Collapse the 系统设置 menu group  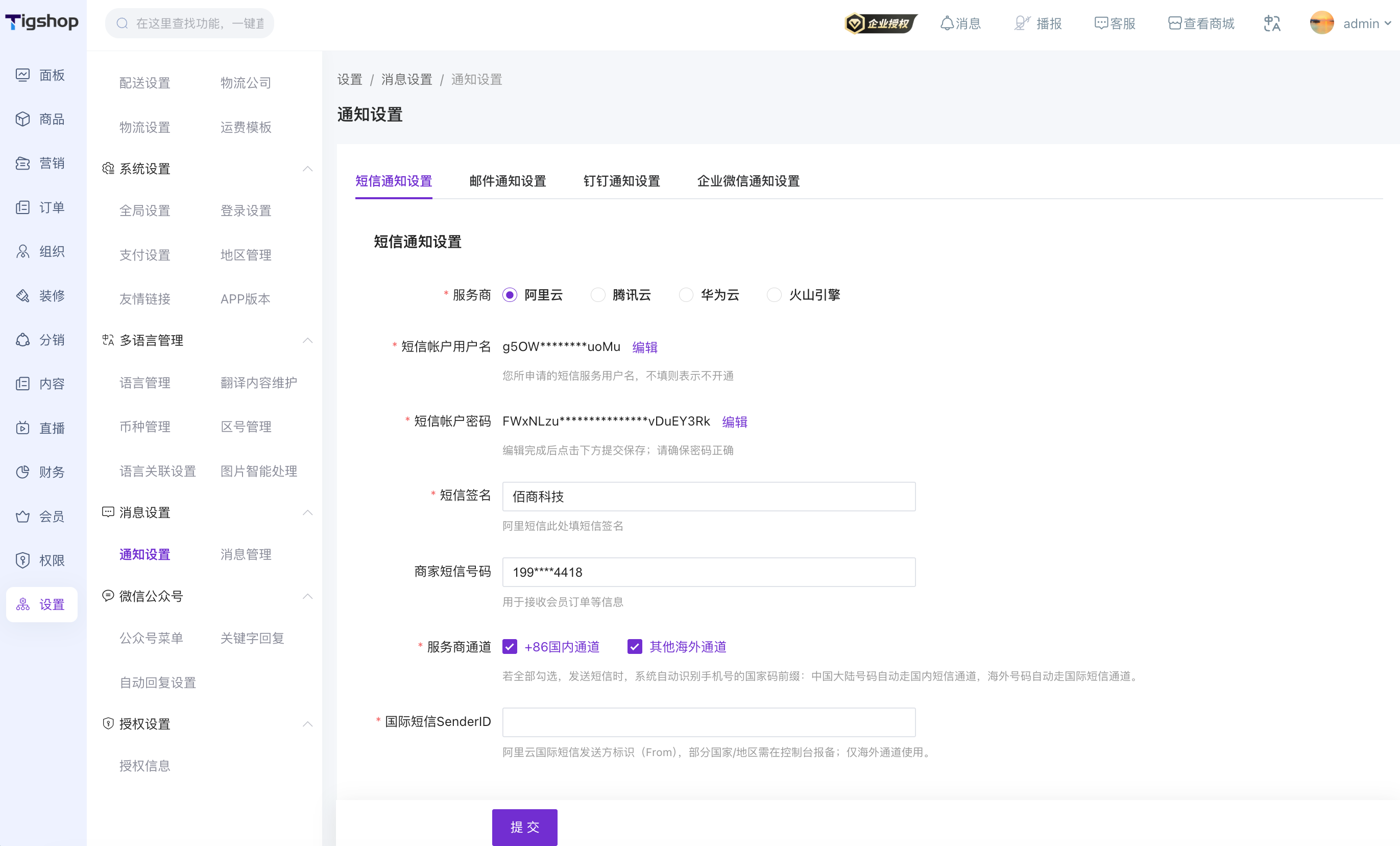[307, 169]
